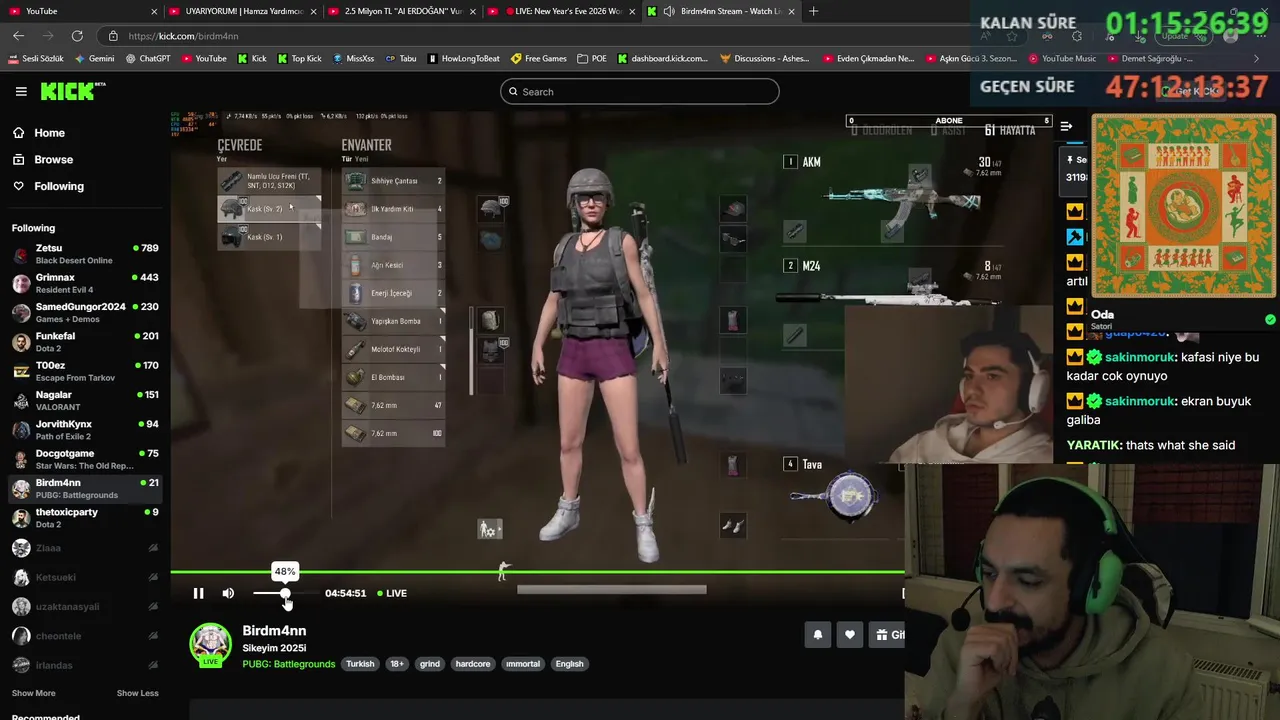This screenshot has height=720, width=1280.
Task: Open Browse in sidebar
Action: (x=53, y=160)
